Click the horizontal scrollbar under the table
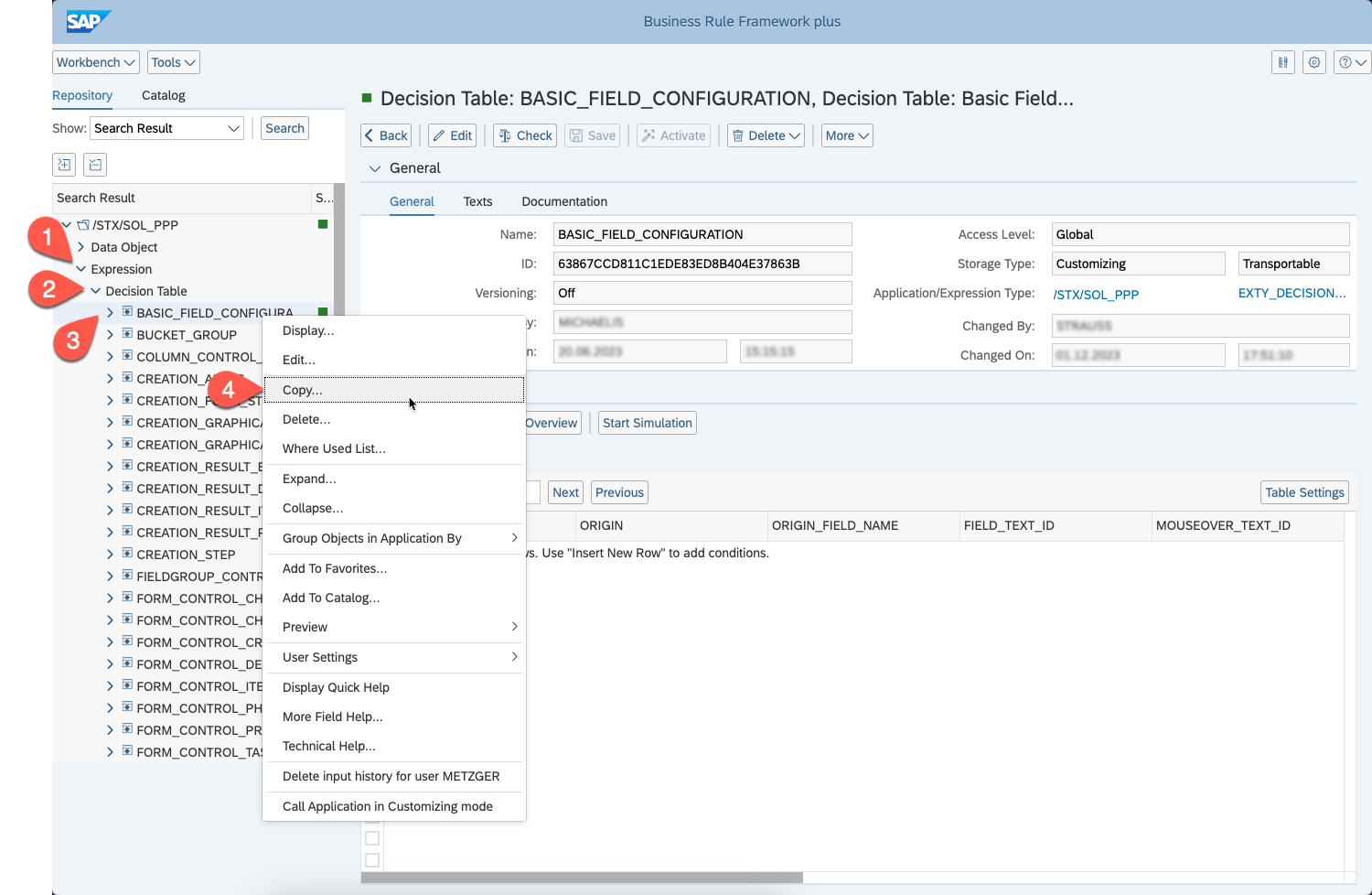 (582, 878)
